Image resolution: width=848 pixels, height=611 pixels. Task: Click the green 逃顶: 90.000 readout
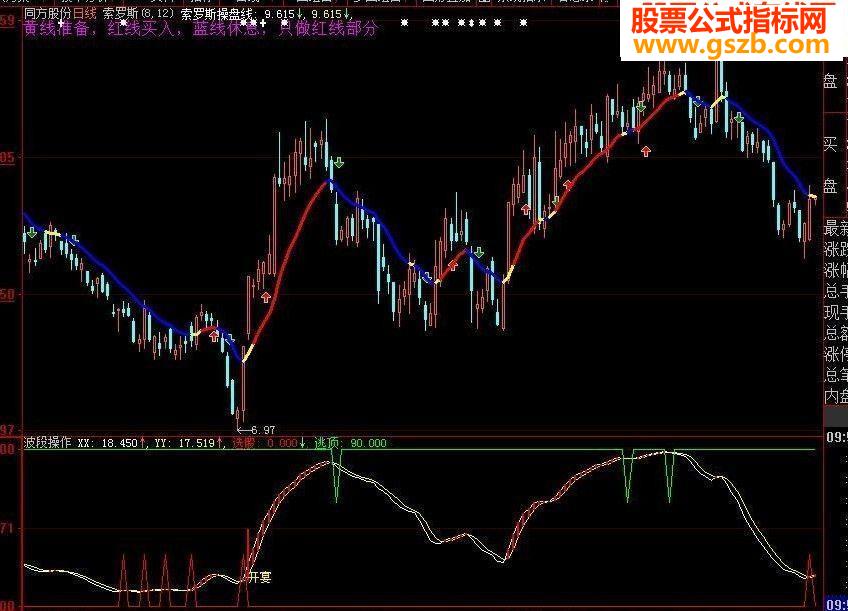click(351, 443)
